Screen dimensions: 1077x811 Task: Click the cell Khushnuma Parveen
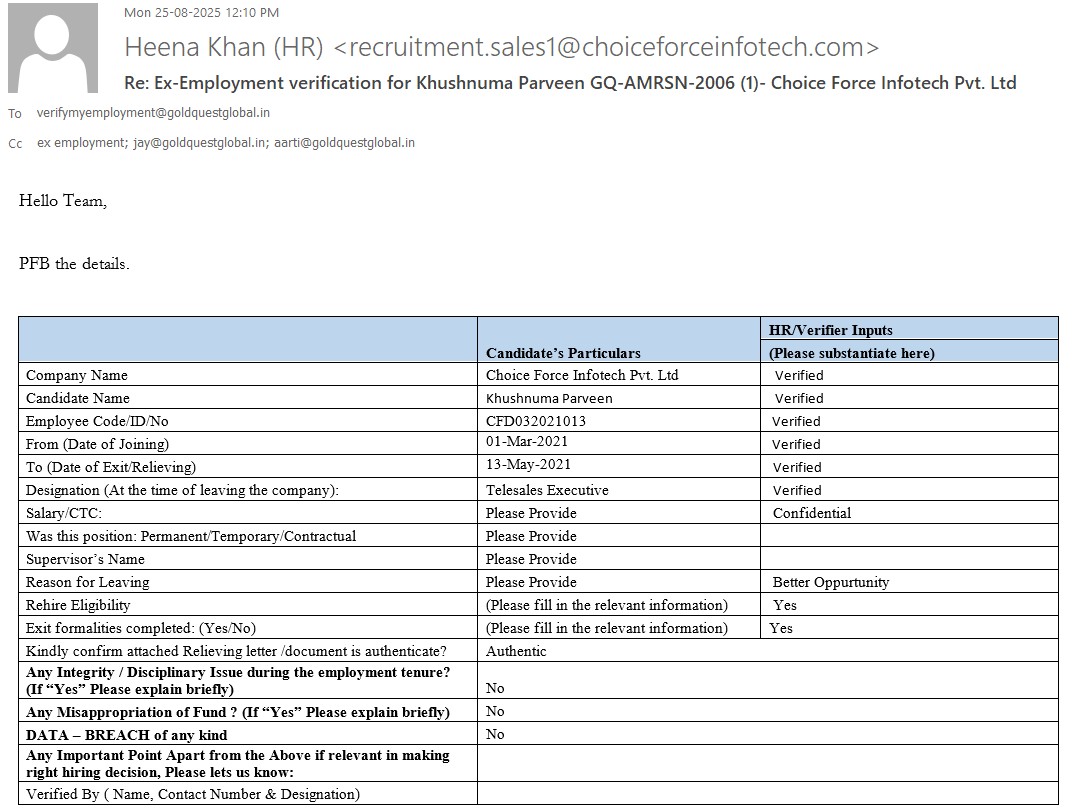click(549, 398)
